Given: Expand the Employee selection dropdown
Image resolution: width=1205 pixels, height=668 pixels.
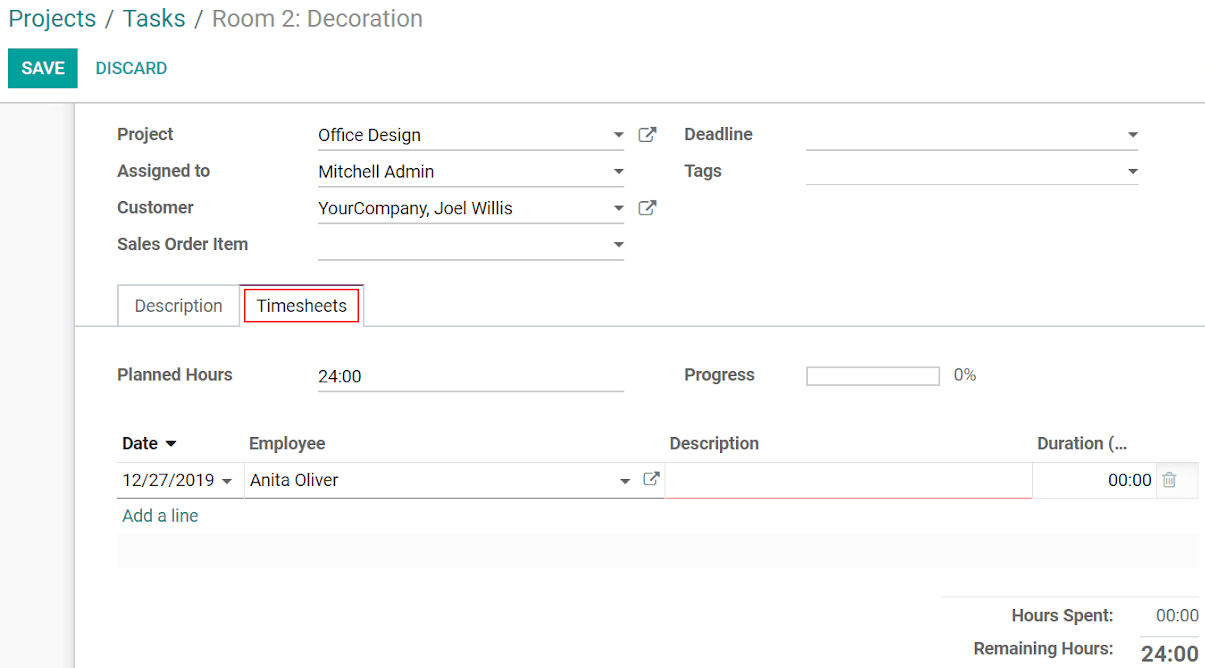Looking at the screenshot, I should click(625, 480).
